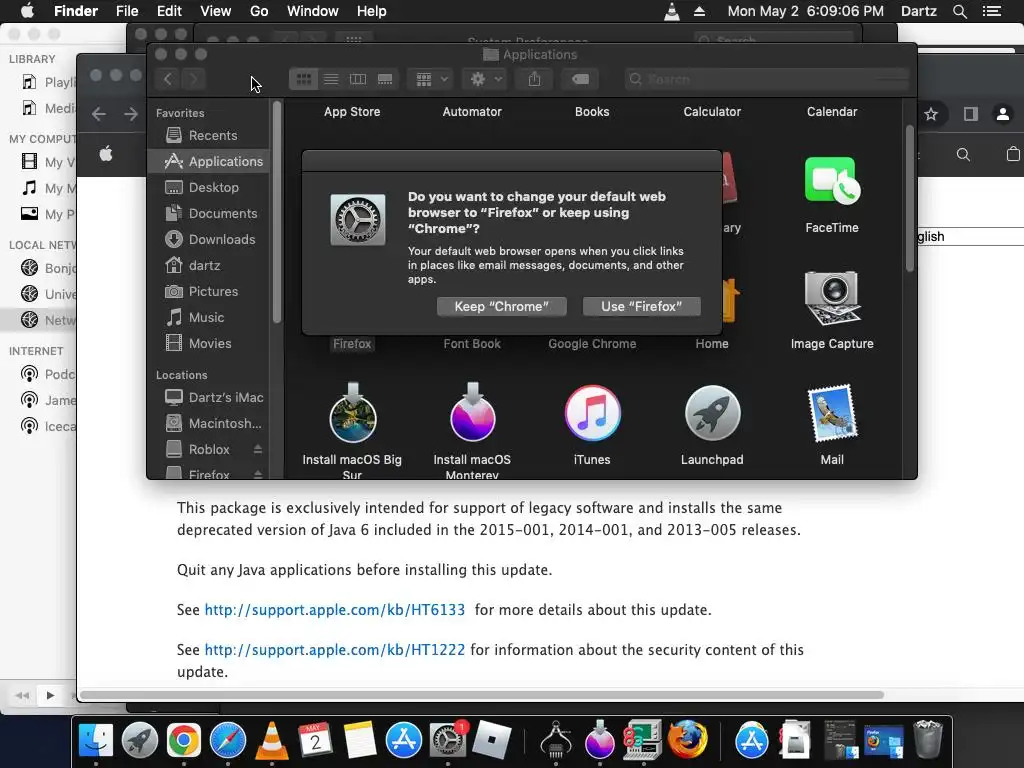Open Trash in the Dock
The height and width of the screenshot is (768, 1024).
coord(927,741)
